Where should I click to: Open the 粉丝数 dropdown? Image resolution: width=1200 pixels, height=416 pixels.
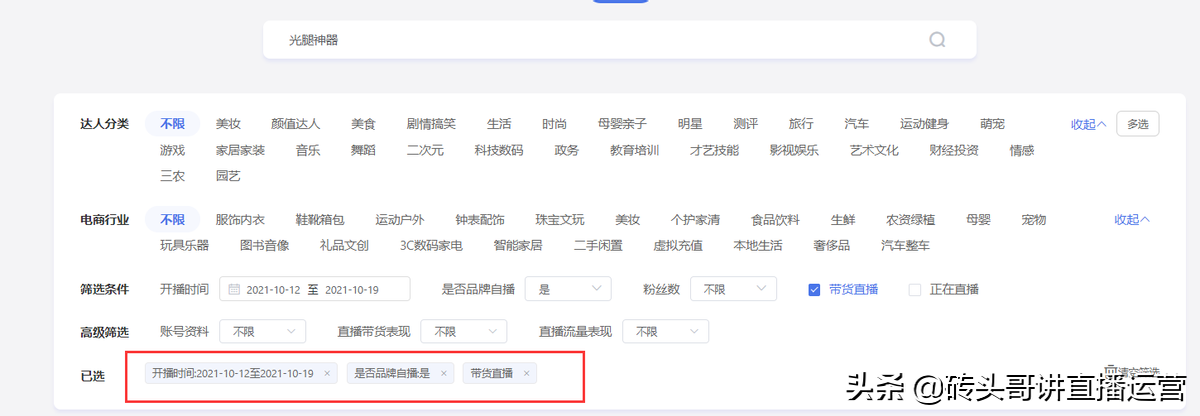(733, 289)
